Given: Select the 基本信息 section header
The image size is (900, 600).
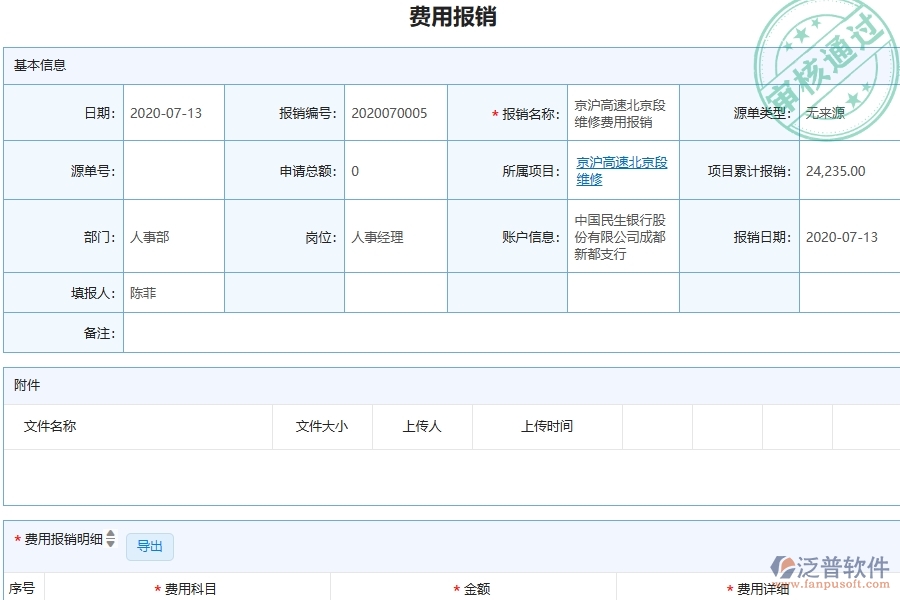Looking at the screenshot, I should point(41,65).
